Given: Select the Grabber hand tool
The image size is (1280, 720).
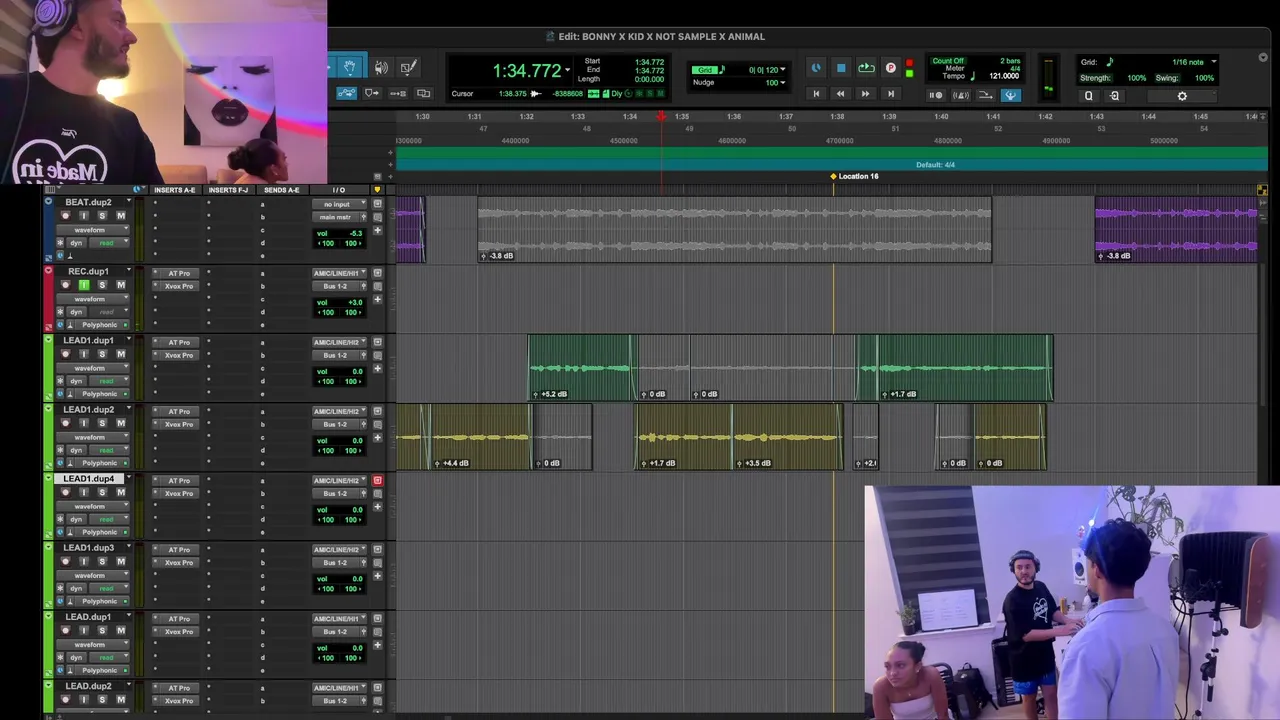Looking at the screenshot, I should [350, 68].
